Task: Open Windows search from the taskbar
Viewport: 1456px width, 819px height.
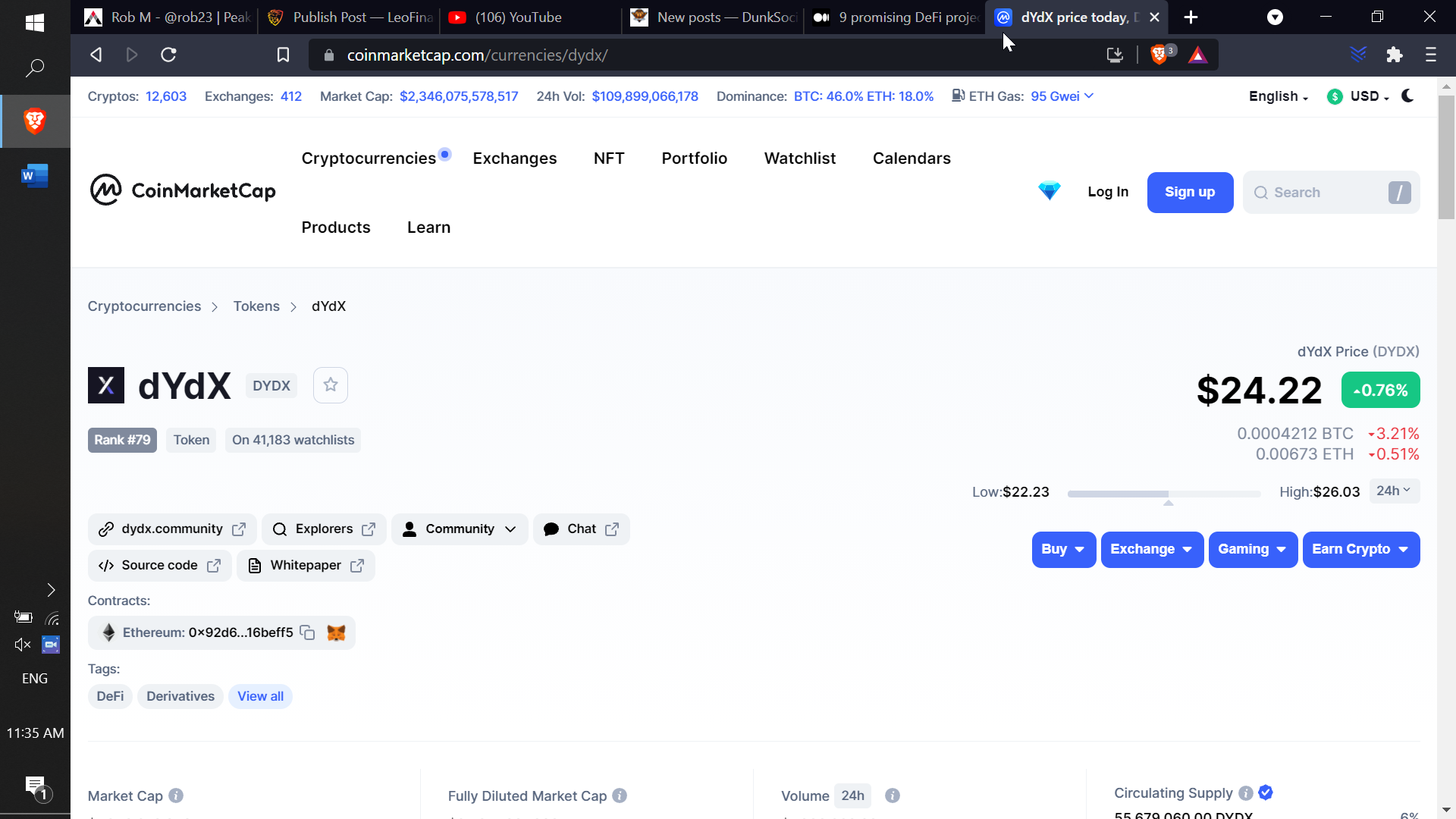Action: [x=35, y=68]
